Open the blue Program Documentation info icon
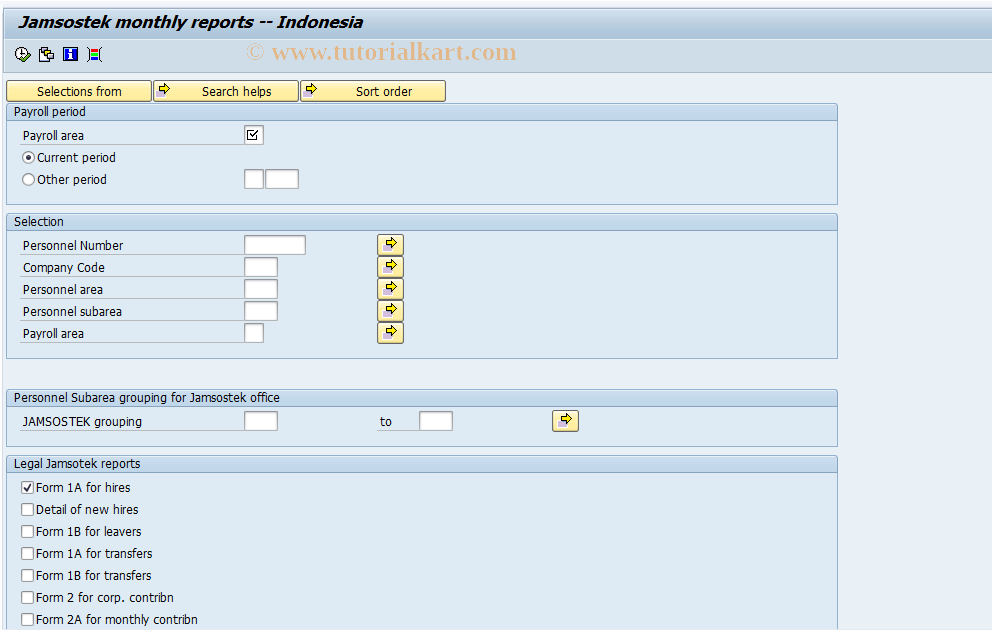Screen dimensions: 992x633 pyautogui.click(x=70, y=54)
